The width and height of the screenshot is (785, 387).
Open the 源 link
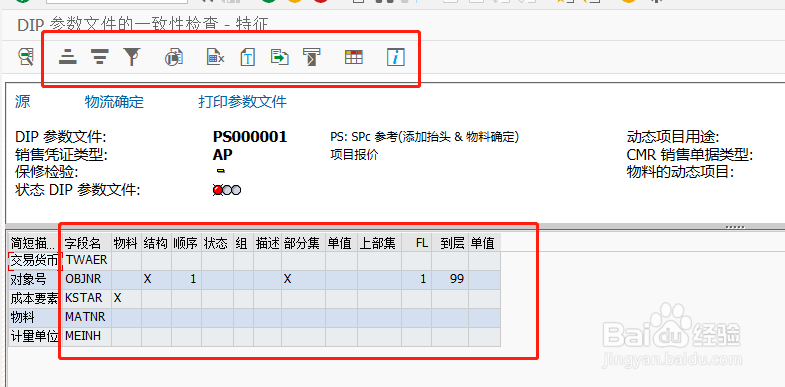coord(23,102)
